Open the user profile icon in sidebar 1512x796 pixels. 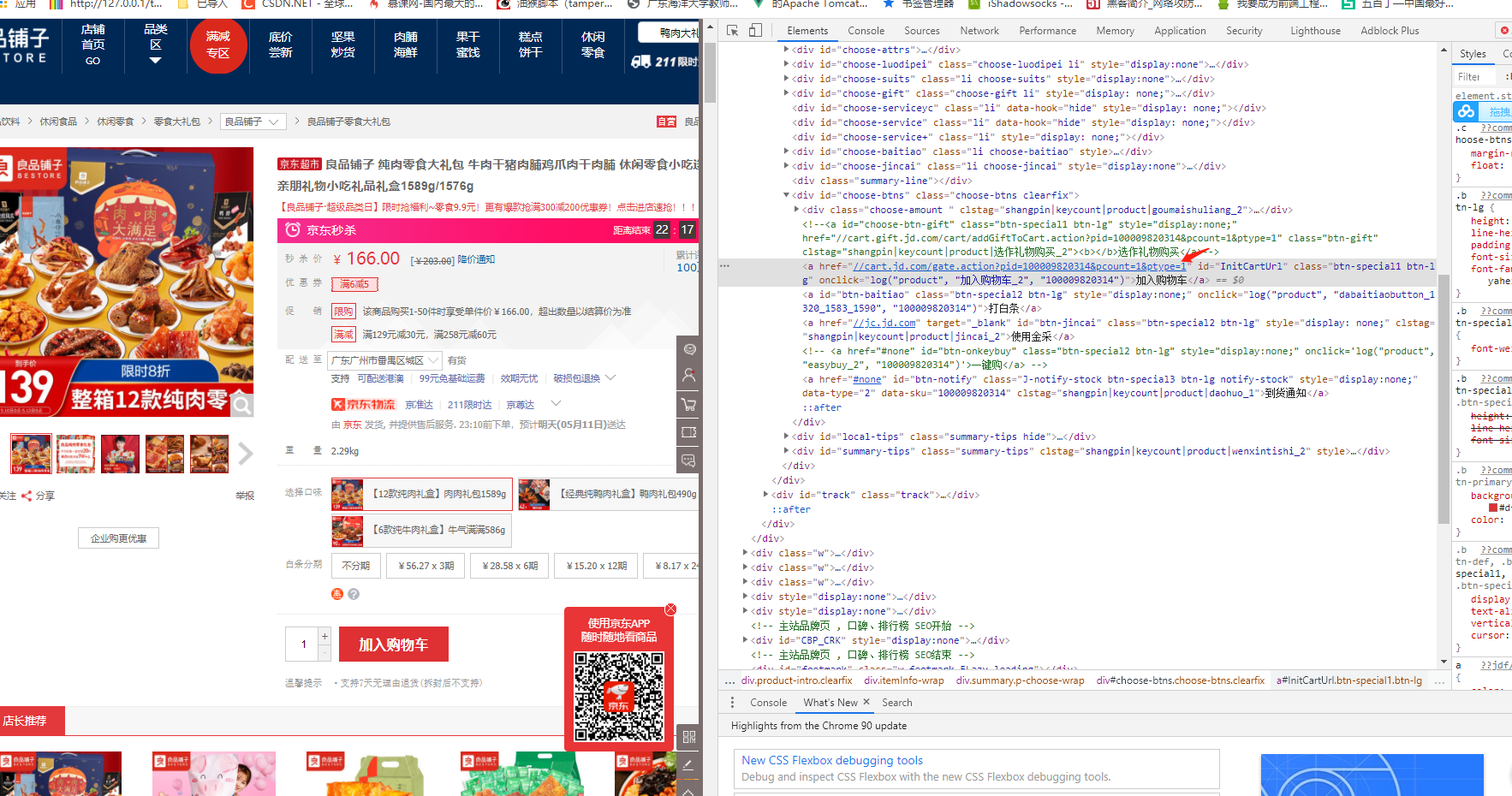point(688,376)
